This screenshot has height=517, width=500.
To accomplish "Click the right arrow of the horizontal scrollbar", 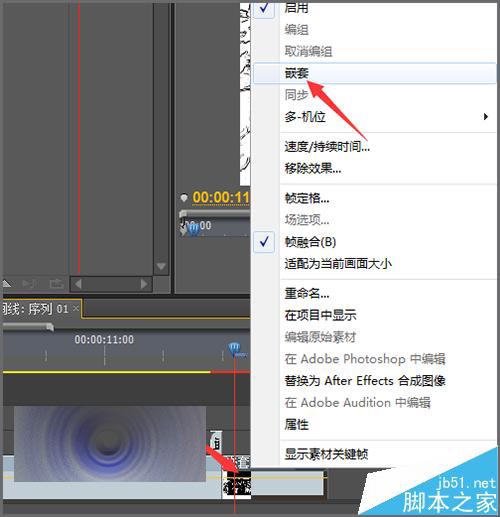I will tap(144, 284).
